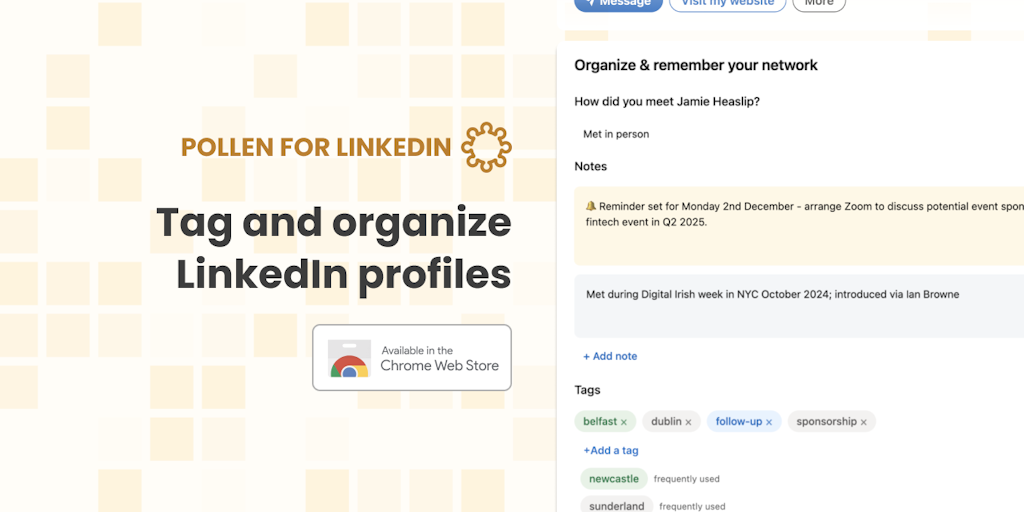Click the Chrome Web Store badge
Viewport: 1024px width, 512px height.
(412, 357)
